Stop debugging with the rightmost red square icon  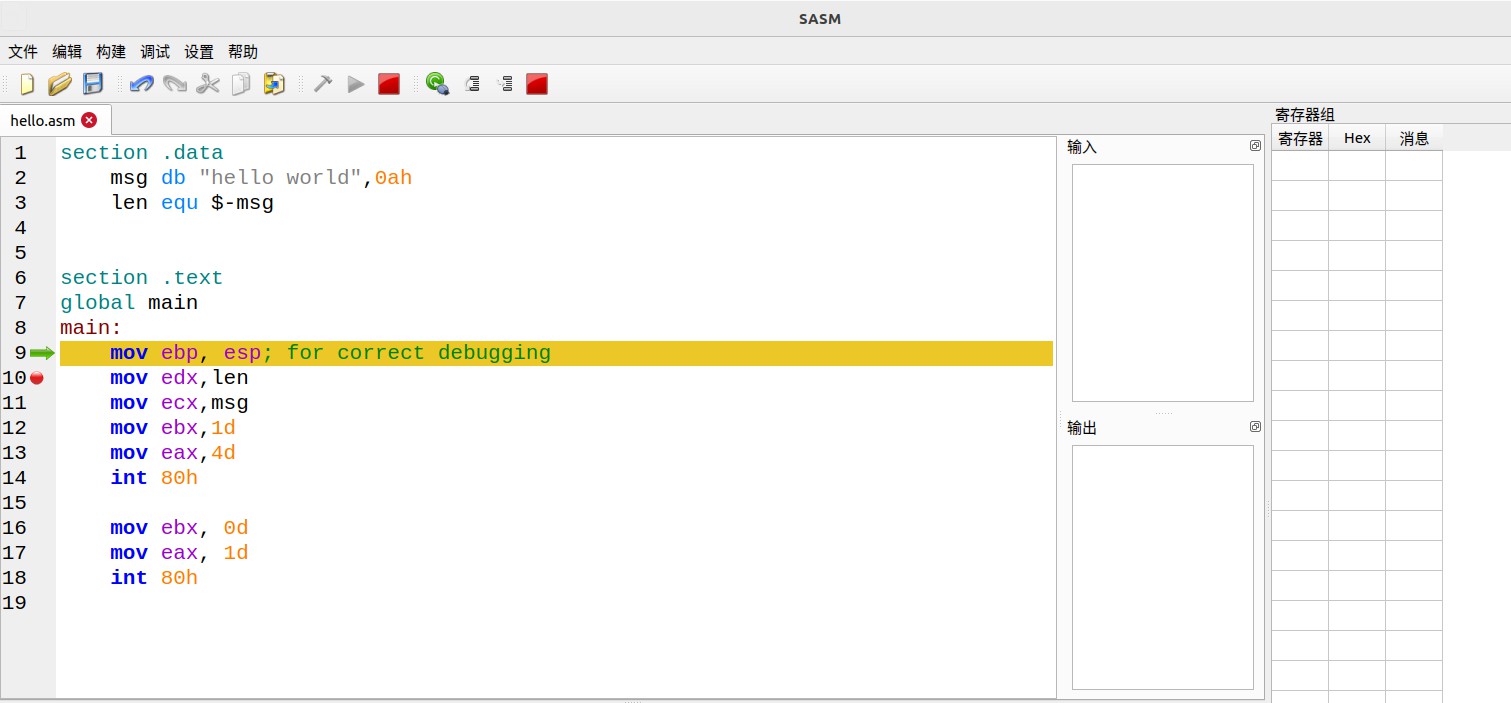click(x=537, y=84)
